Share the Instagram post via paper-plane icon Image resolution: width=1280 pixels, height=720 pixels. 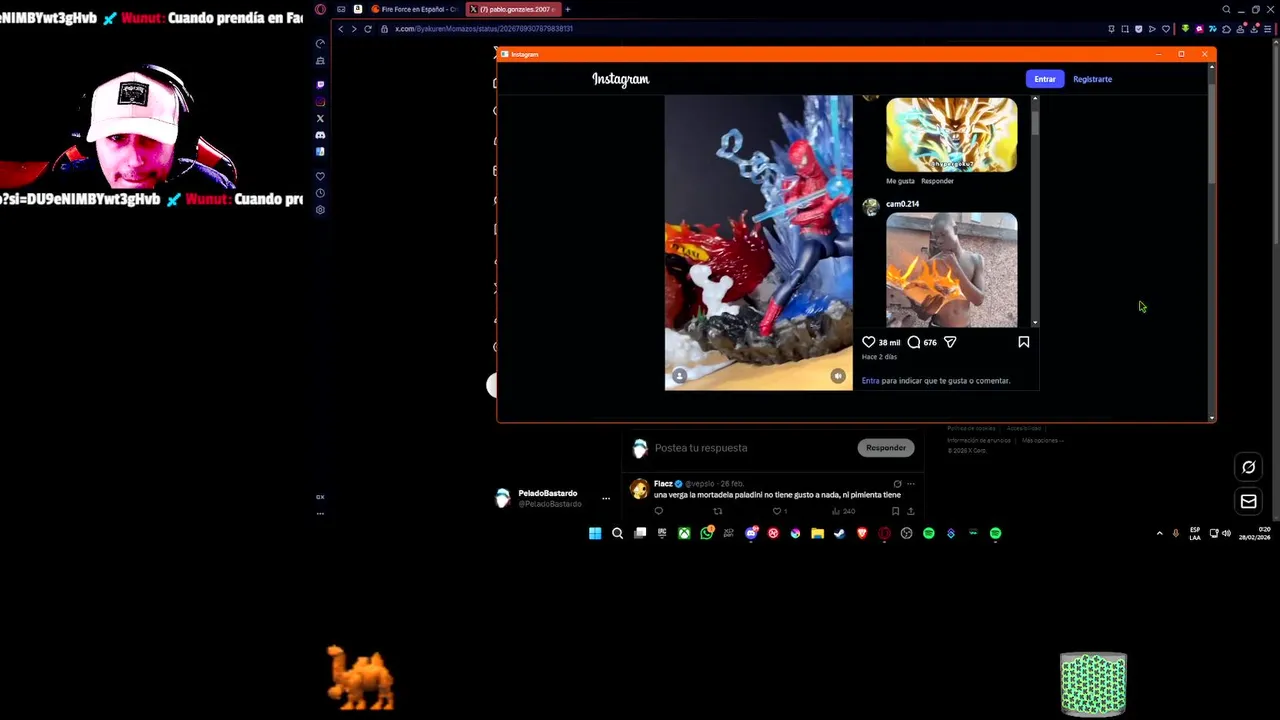pyautogui.click(x=950, y=342)
